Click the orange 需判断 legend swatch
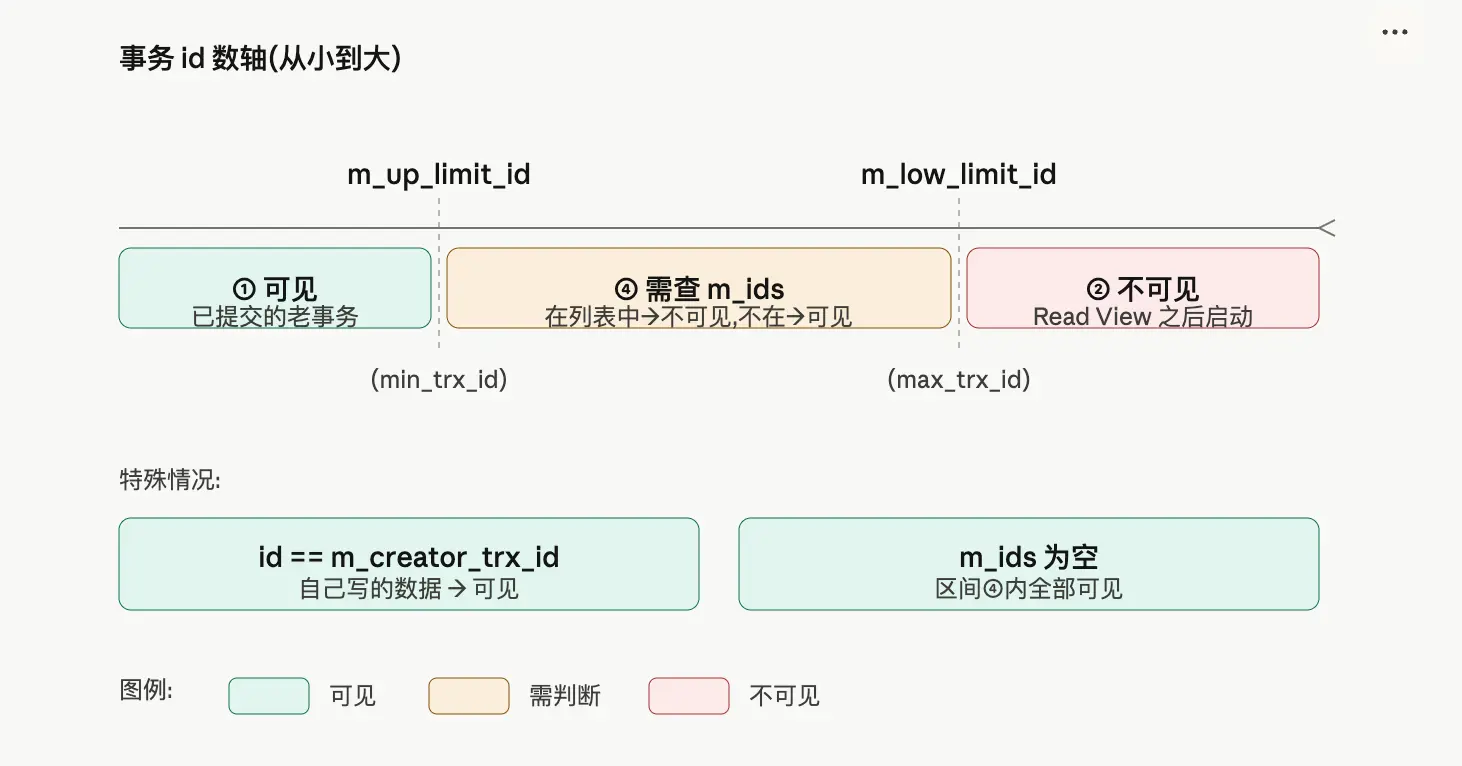The height and width of the screenshot is (766, 1462). (x=469, y=696)
